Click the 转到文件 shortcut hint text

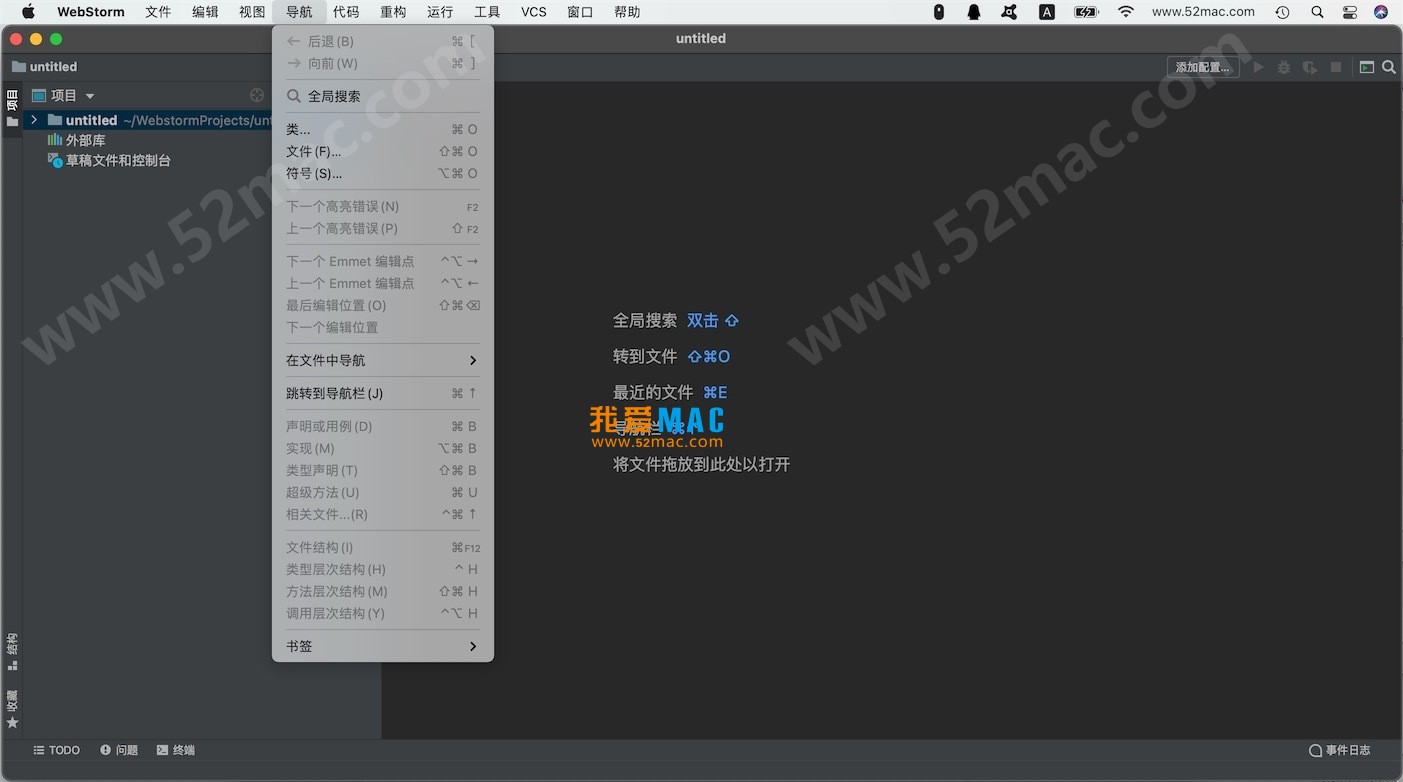coord(672,357)
